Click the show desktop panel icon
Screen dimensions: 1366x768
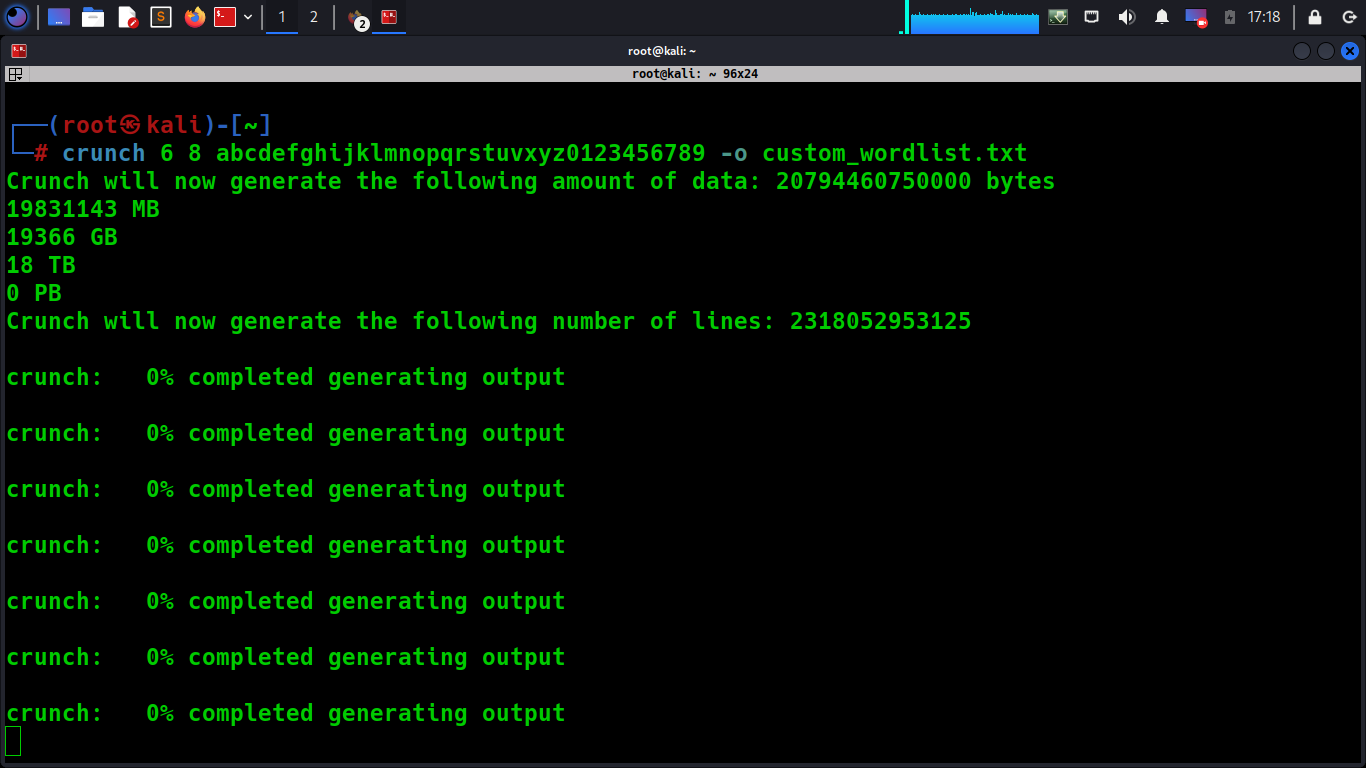59,17
